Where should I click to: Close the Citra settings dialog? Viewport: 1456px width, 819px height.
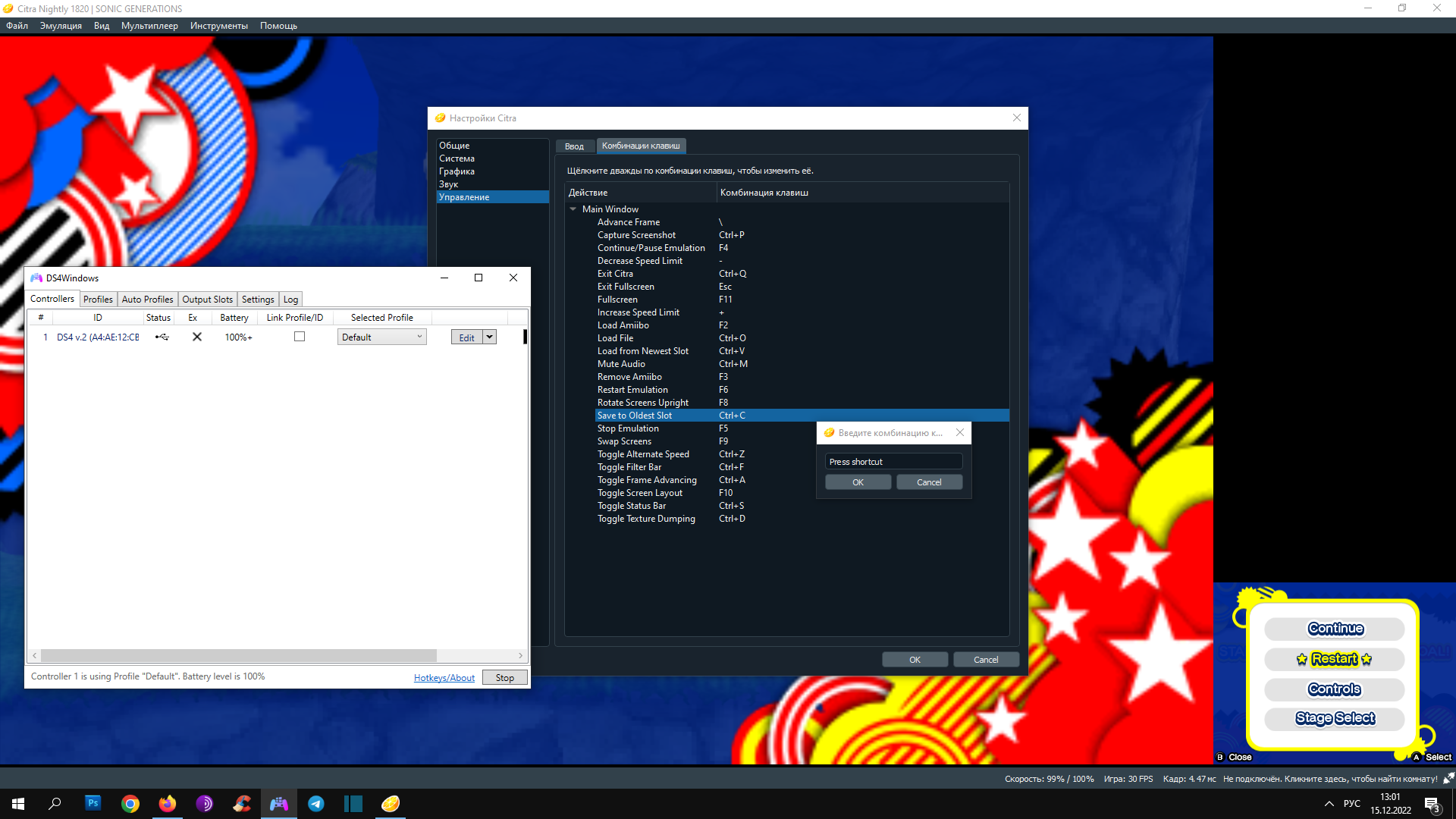point(1017,118)
